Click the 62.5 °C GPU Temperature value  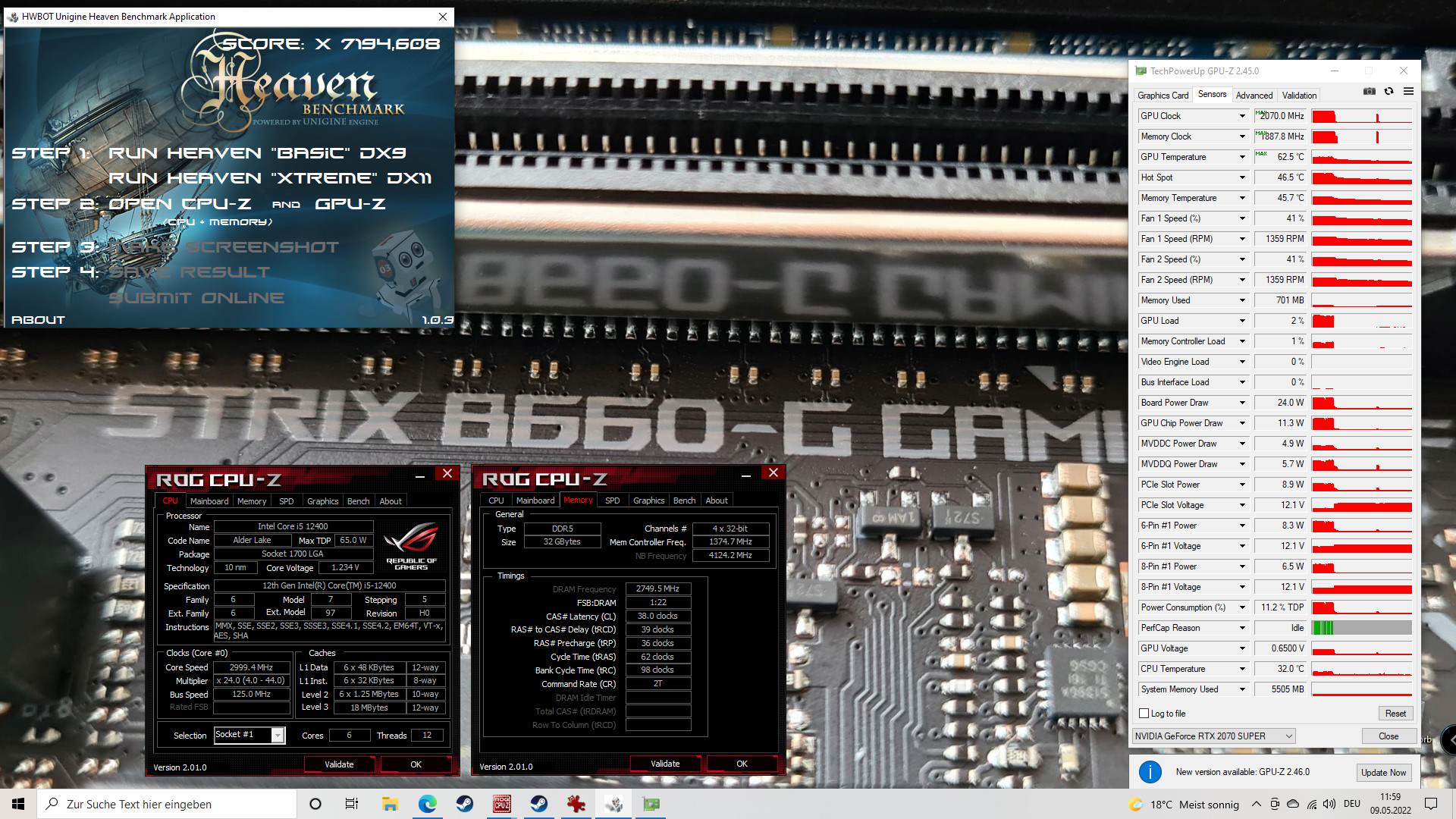click(x=1280, y=157)
